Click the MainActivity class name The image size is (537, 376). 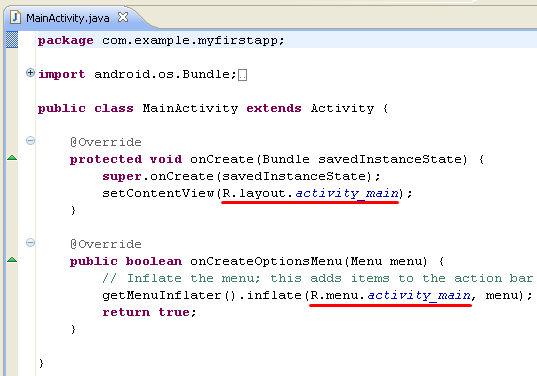coord(190,108)
